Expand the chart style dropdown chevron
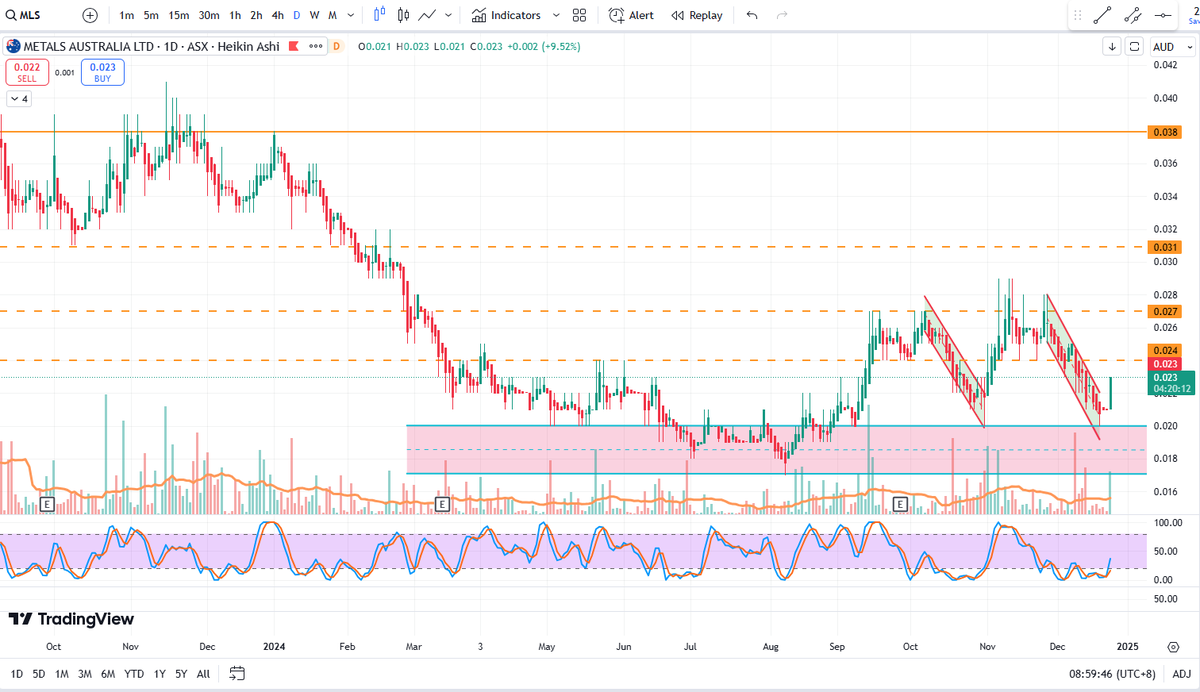 449,15
